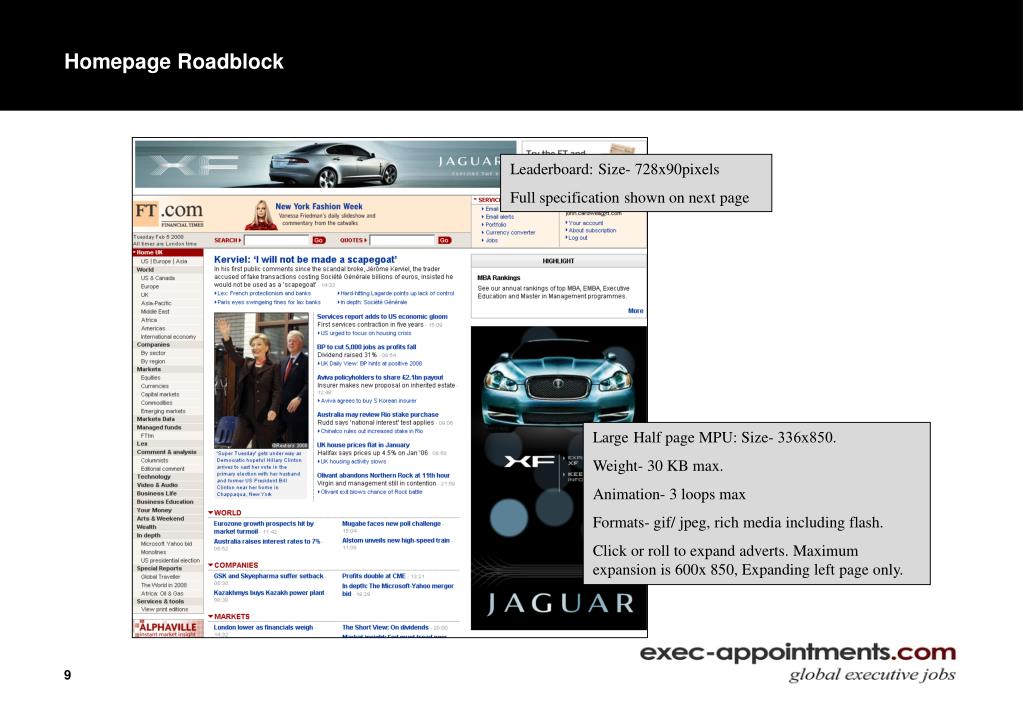Open Business Life in left navigation

pos(157,494)
